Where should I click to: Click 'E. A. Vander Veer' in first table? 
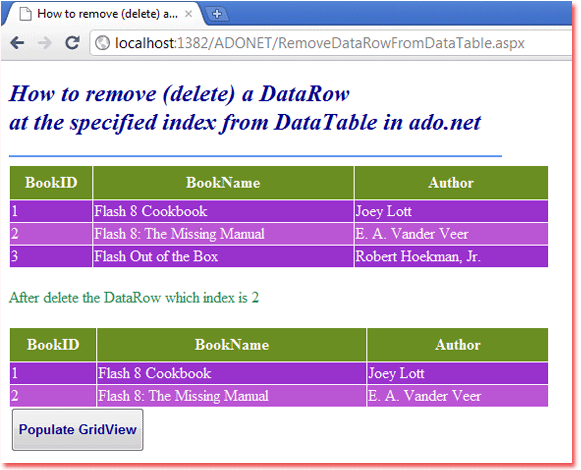click(451, 234)
